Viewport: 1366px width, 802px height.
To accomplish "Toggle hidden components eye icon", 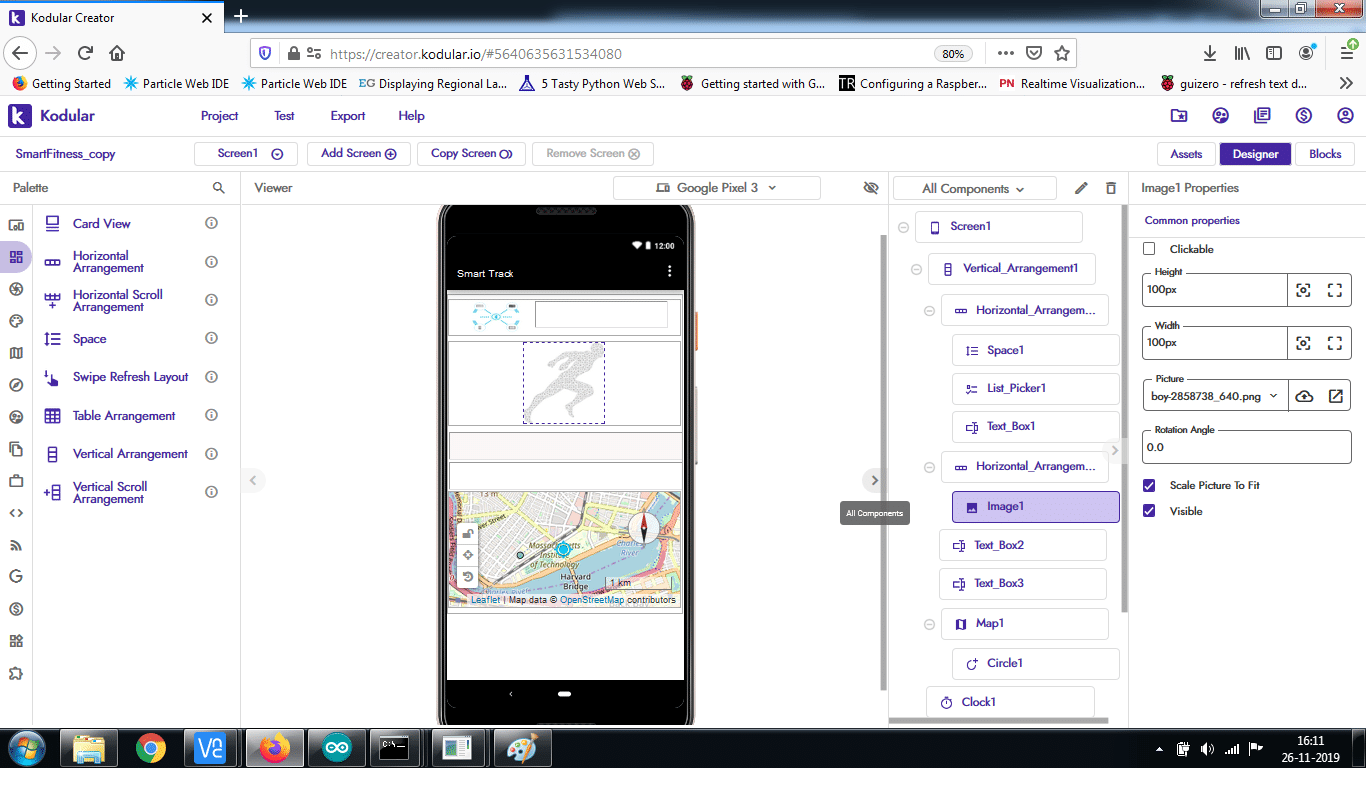I will tap(870, 188).
